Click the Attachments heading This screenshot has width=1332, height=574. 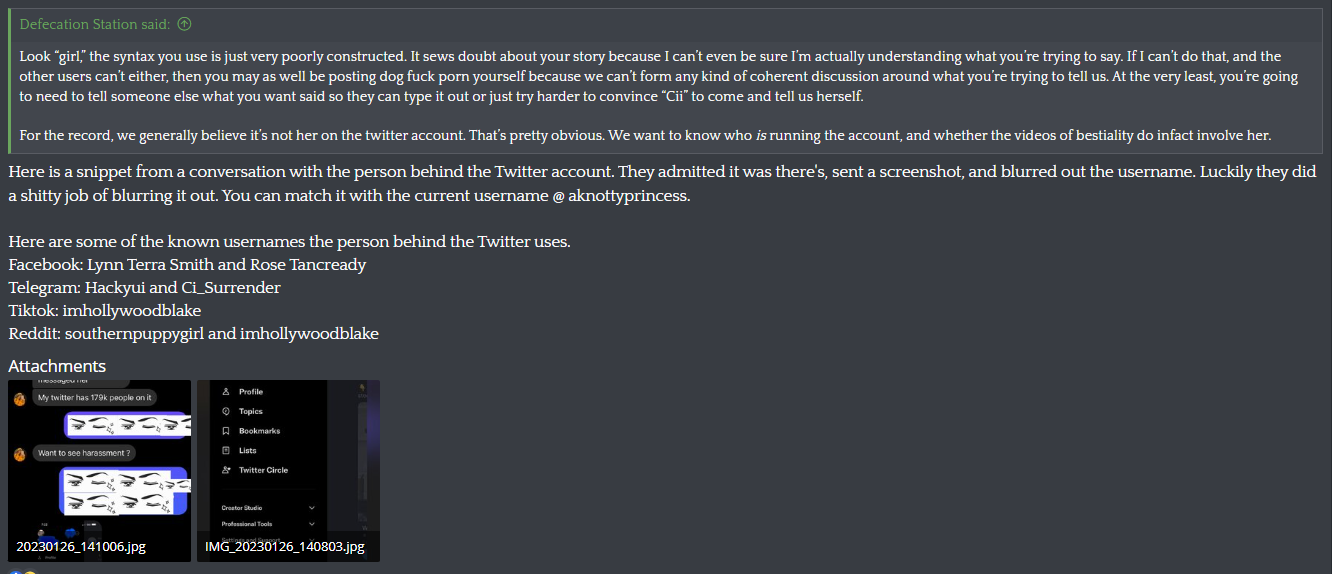coord(57,366)
